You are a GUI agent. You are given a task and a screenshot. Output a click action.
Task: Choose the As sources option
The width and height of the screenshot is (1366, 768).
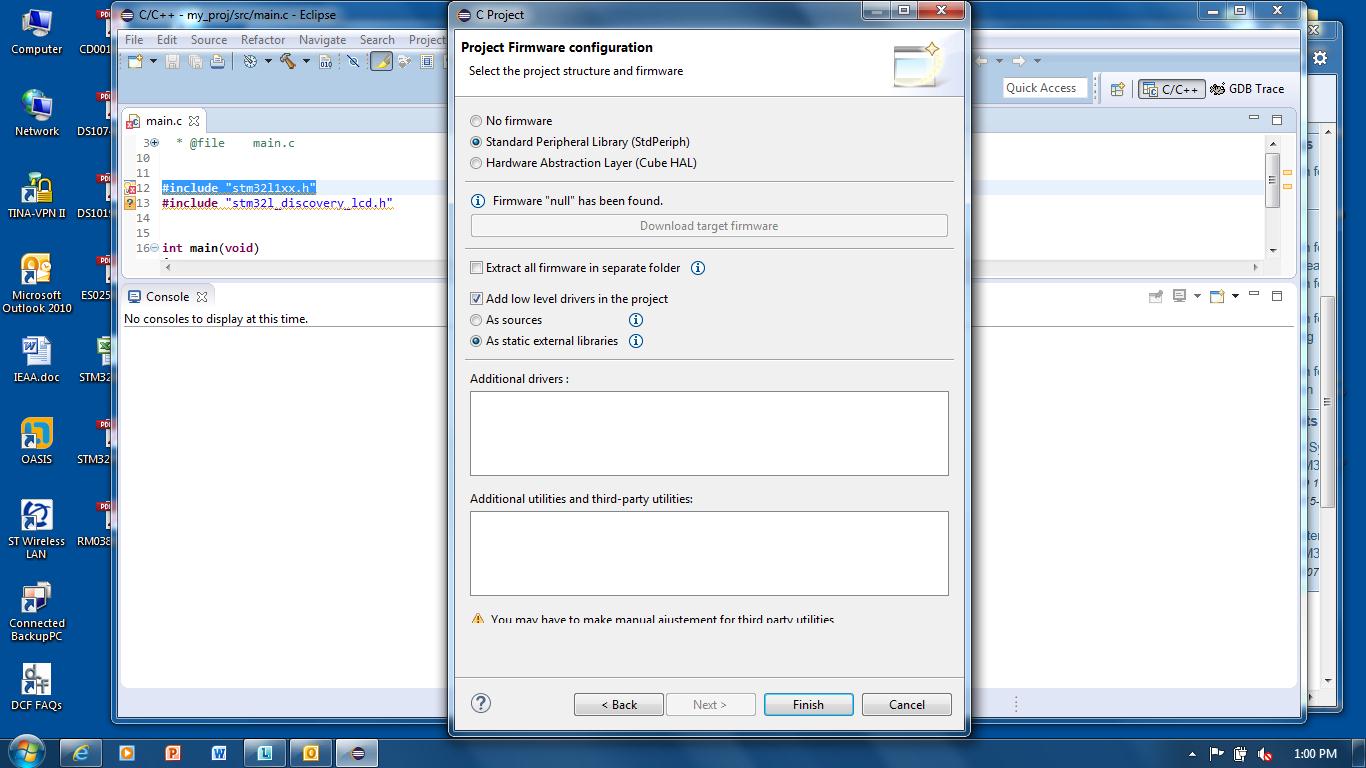click(506, 320)
